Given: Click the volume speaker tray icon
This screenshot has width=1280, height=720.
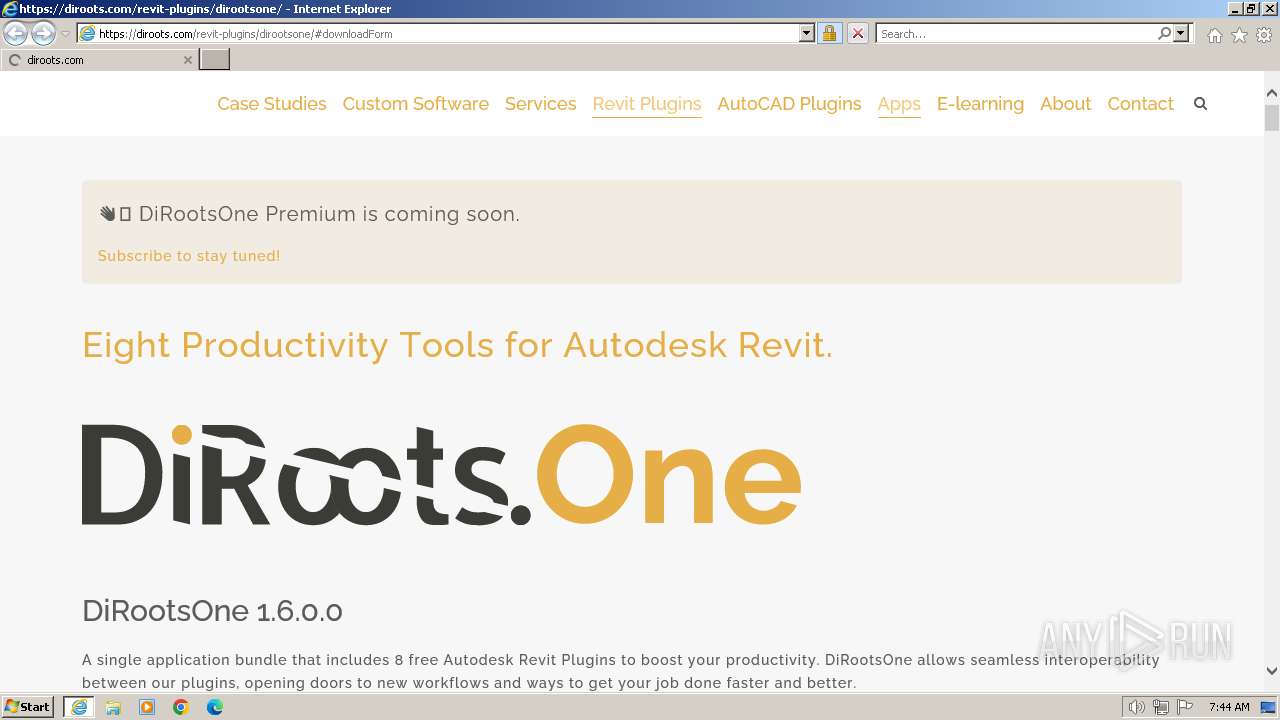Looking at the screenshot, I should (1136, 707).
